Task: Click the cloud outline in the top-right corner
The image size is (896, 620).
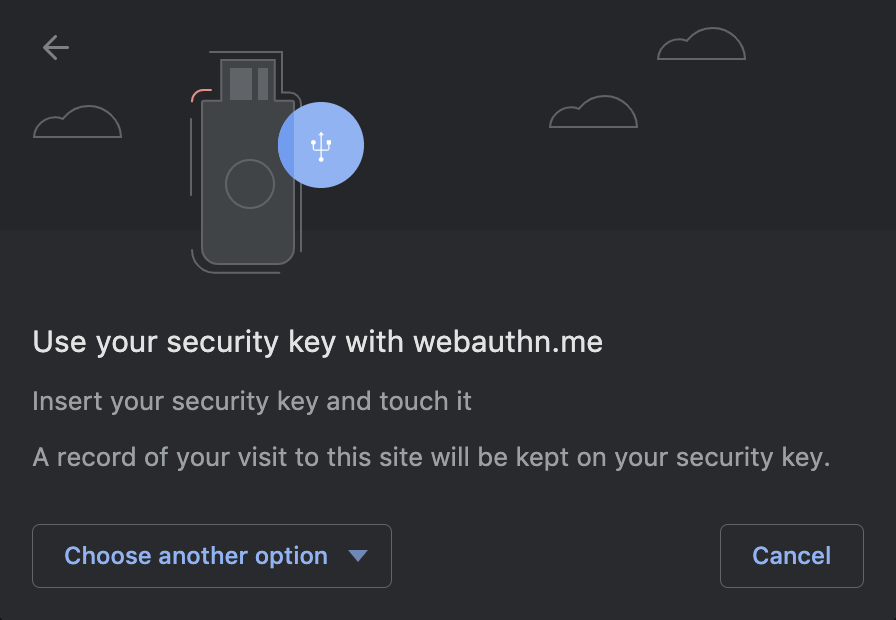Action: 701,45
